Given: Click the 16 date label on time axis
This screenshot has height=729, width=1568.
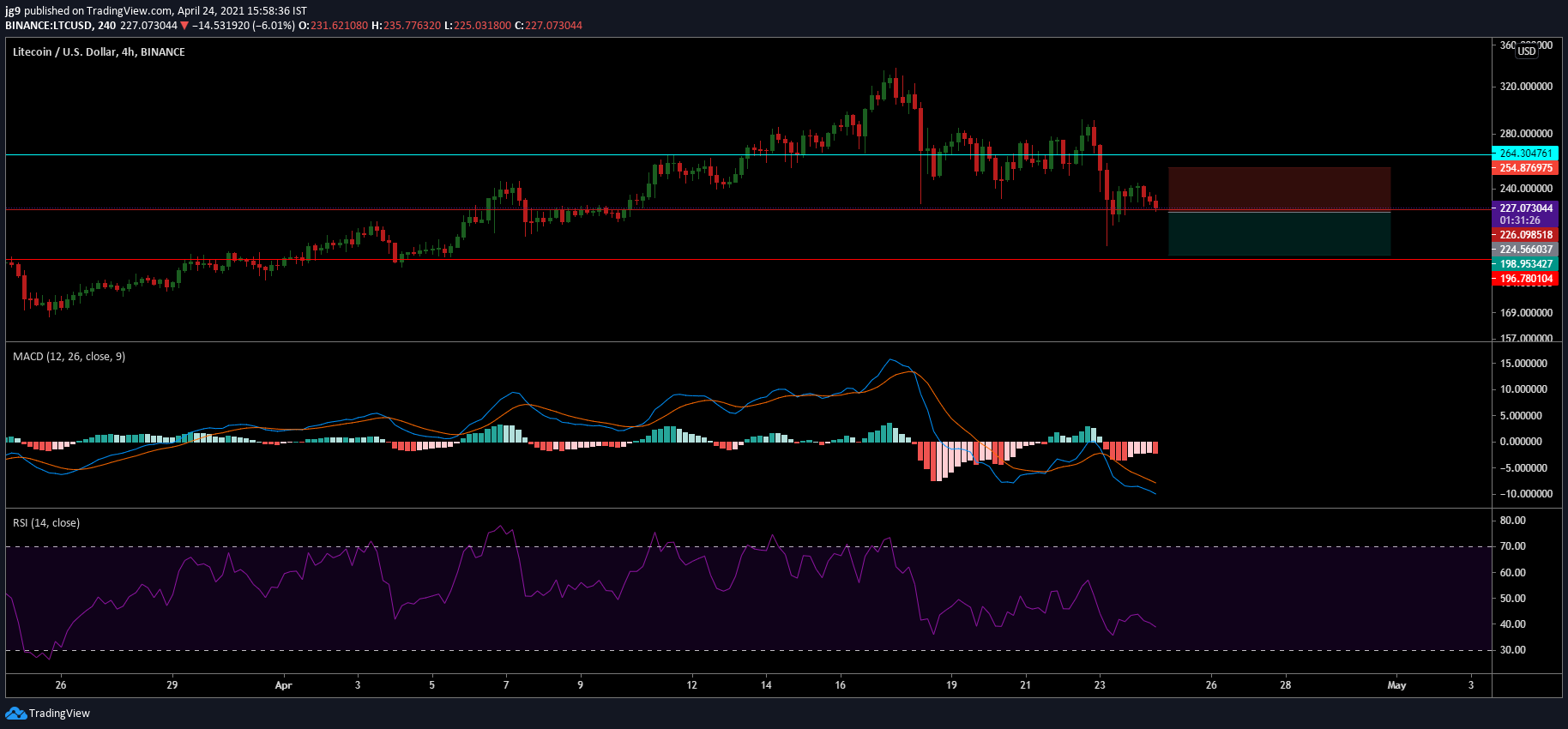Looking at the screenshot, I should coord(840,685).
